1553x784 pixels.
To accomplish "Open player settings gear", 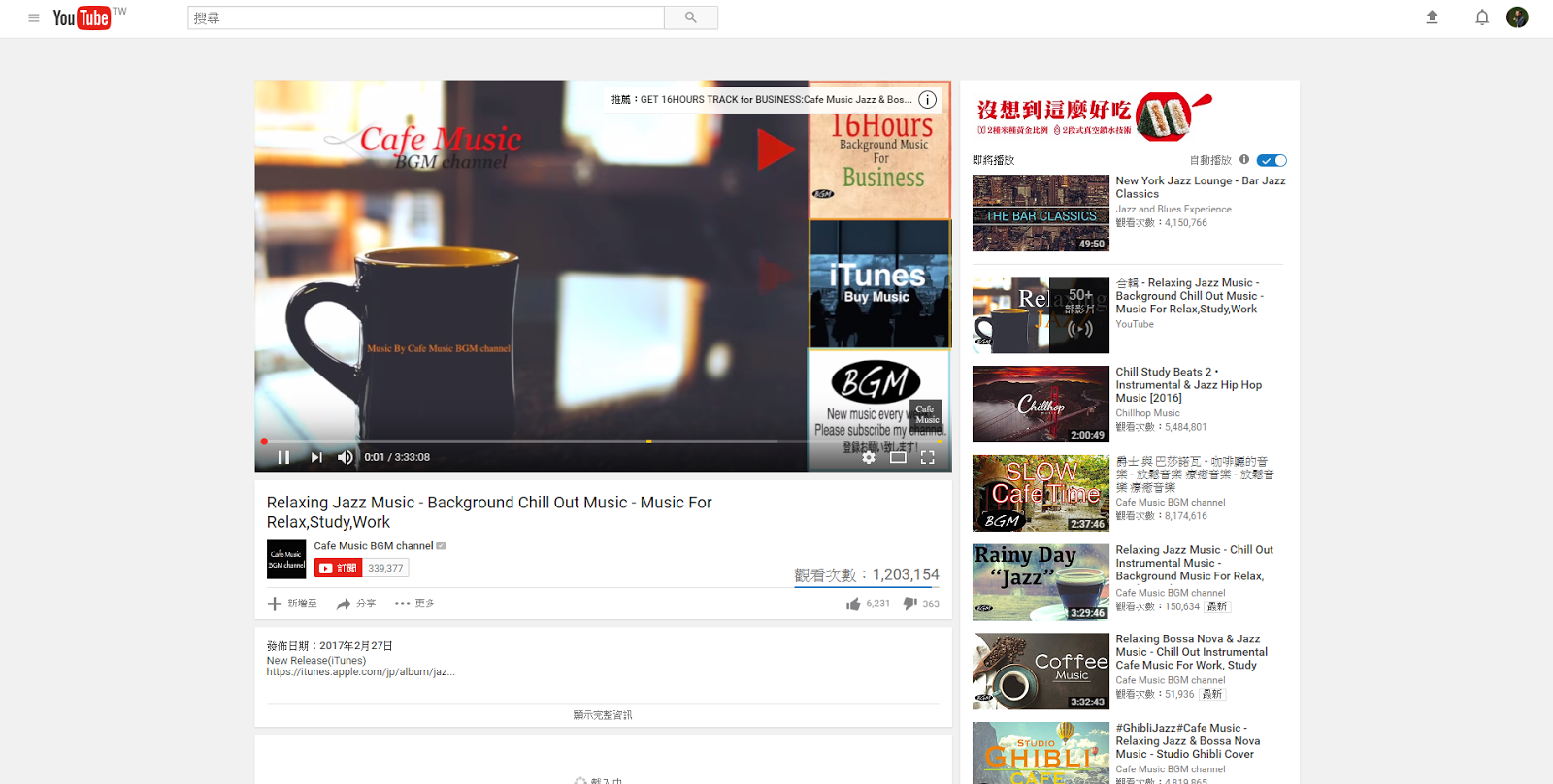I will click(869, 457).
